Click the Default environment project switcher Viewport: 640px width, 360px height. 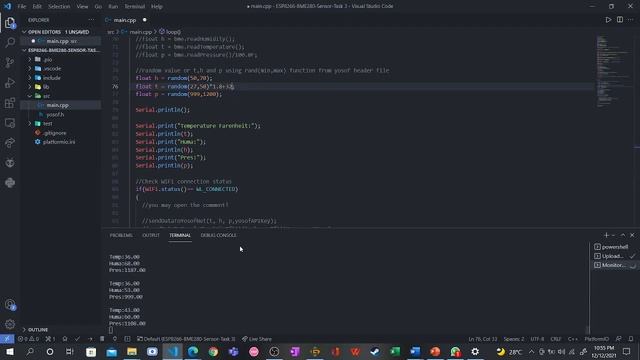click(186, 339)
